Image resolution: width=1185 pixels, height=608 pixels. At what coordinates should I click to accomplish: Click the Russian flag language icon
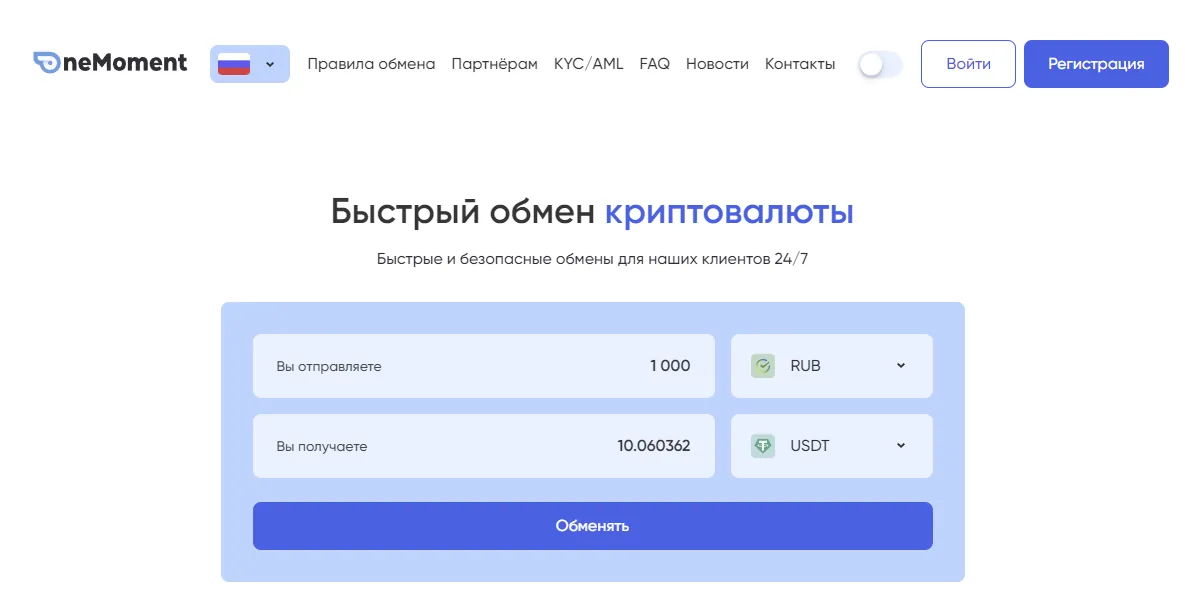click(x=234, y=64)
